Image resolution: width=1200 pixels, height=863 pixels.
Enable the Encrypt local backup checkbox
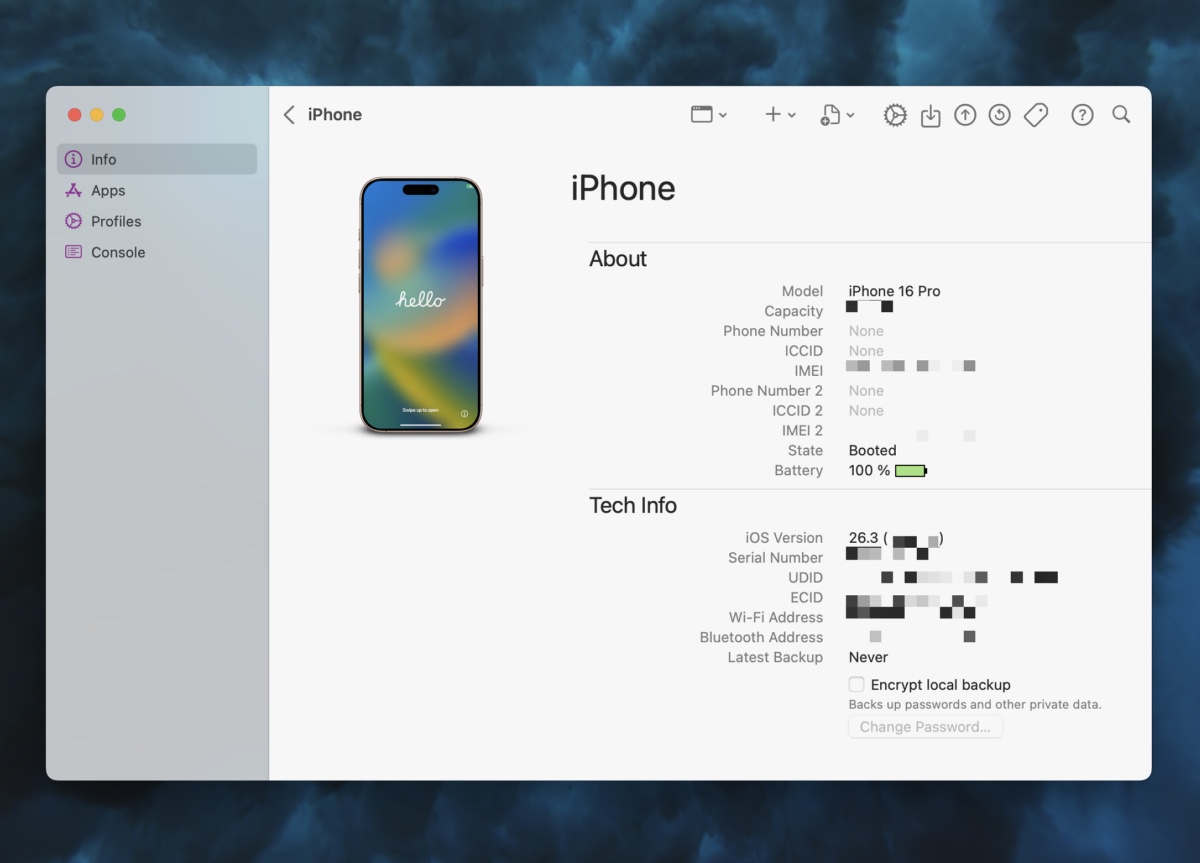[x=856, y=685]
